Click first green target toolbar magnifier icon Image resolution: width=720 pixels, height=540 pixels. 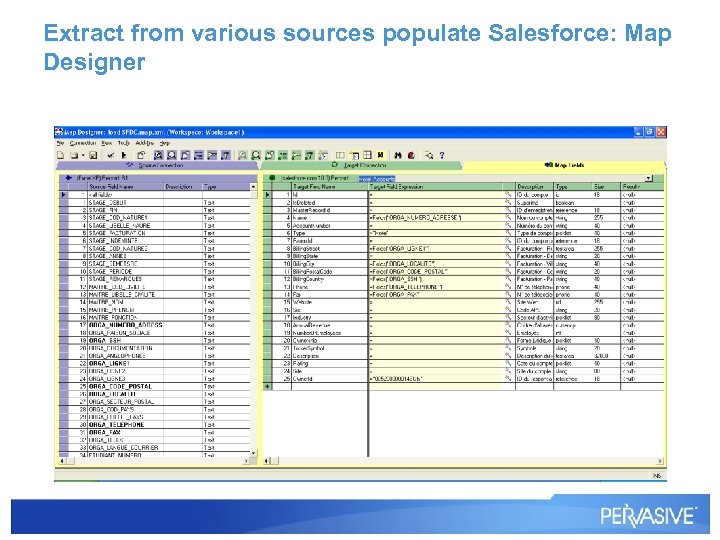click(x=242, y=155)
